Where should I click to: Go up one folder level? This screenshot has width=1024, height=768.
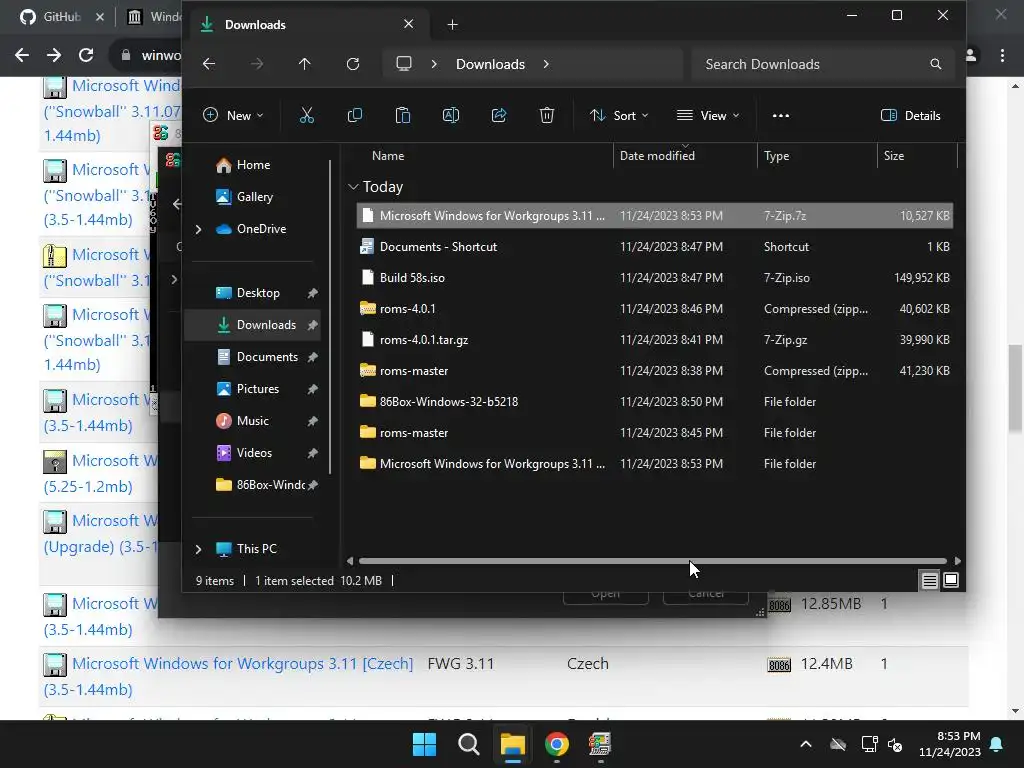pyautogui.click(x=304, y=63)
